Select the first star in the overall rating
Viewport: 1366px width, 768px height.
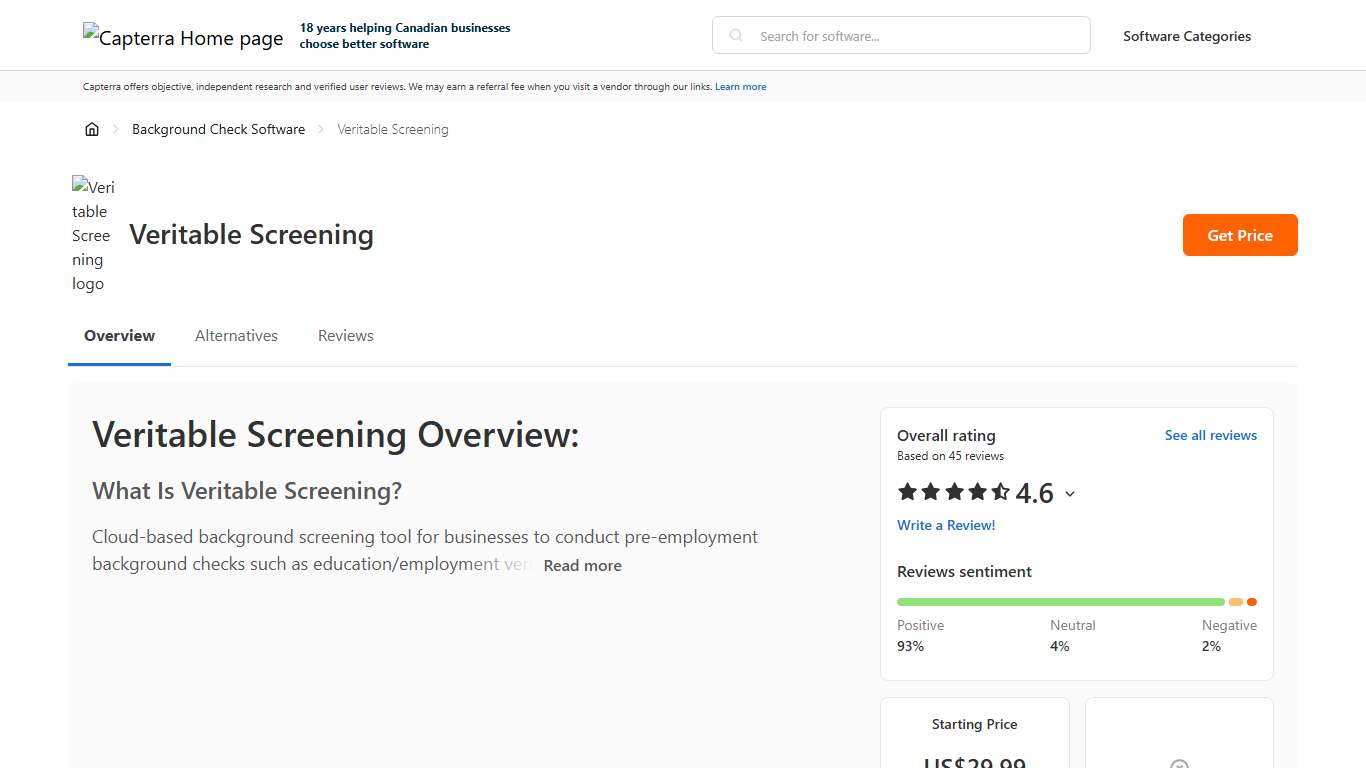click(x=906, y=491)
